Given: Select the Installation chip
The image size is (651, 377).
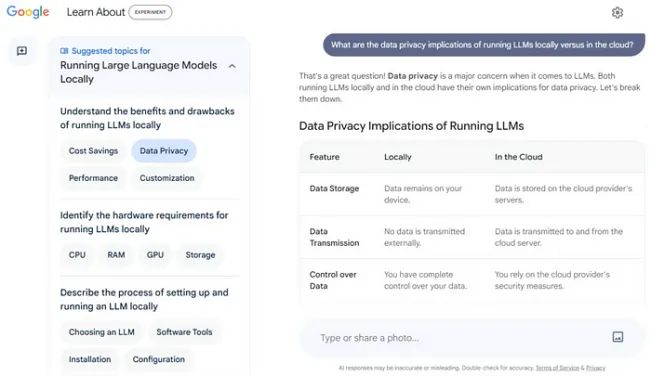Looking at the screenshot, I should [90, 359].
